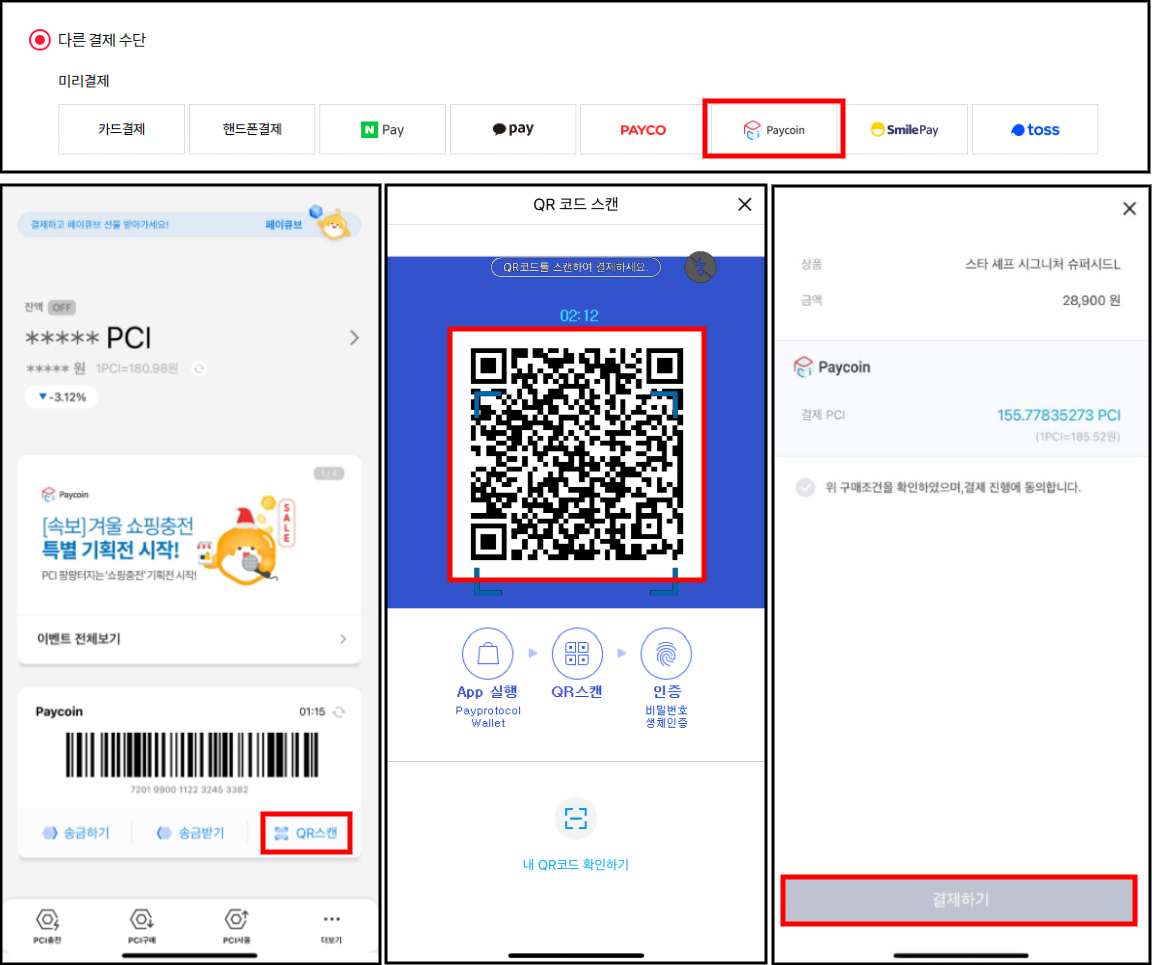
Task: Open PCI충전 bottom tab
Action: click(47, 926)
